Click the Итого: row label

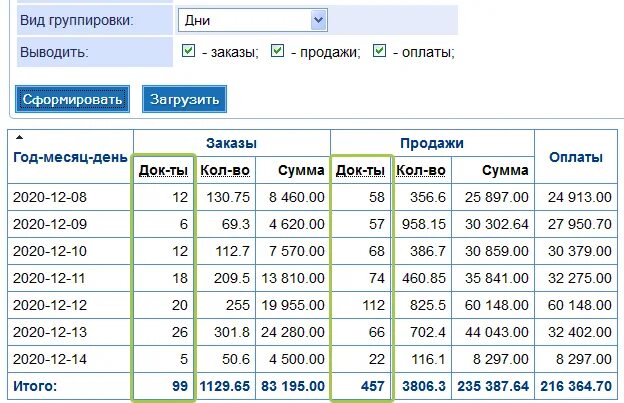tap(35, 386)
